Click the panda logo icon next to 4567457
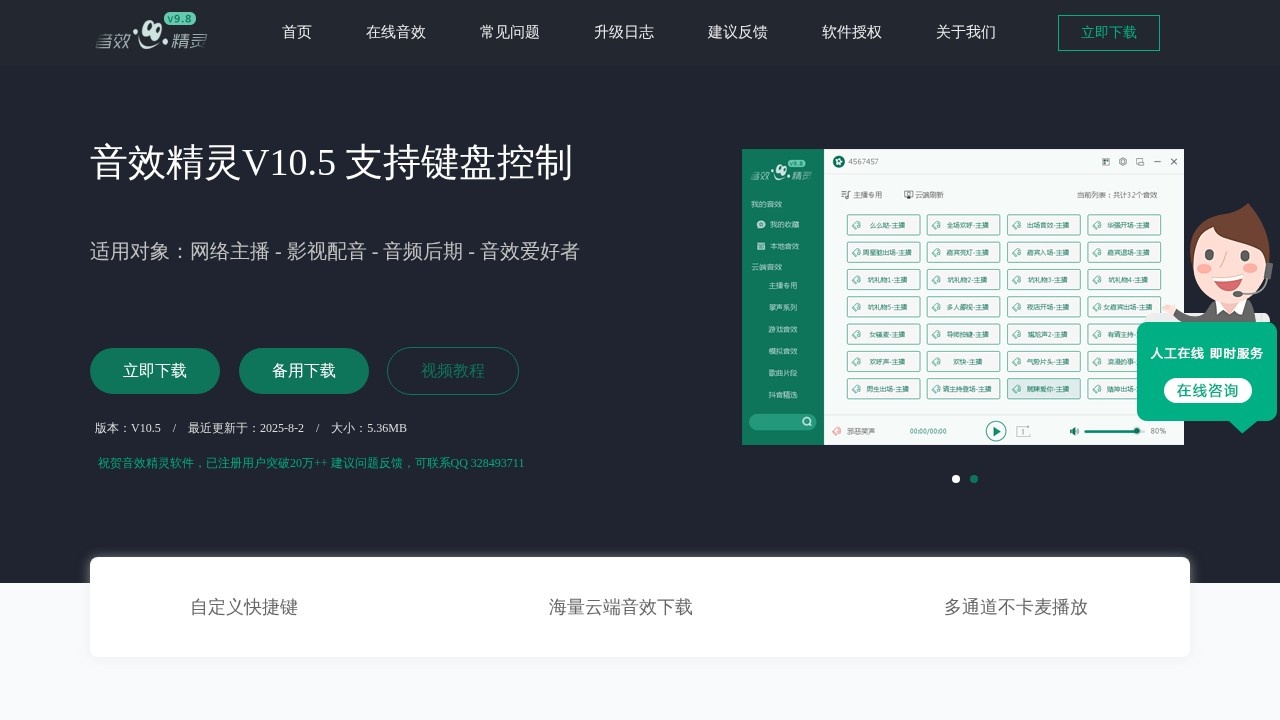1280x720 pixels. point(838,162)
